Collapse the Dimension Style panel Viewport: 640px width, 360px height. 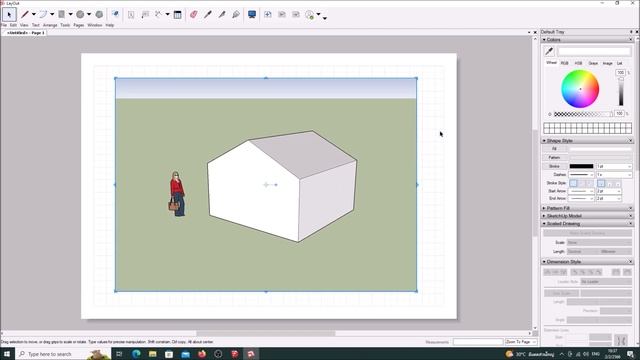[544, 262]
